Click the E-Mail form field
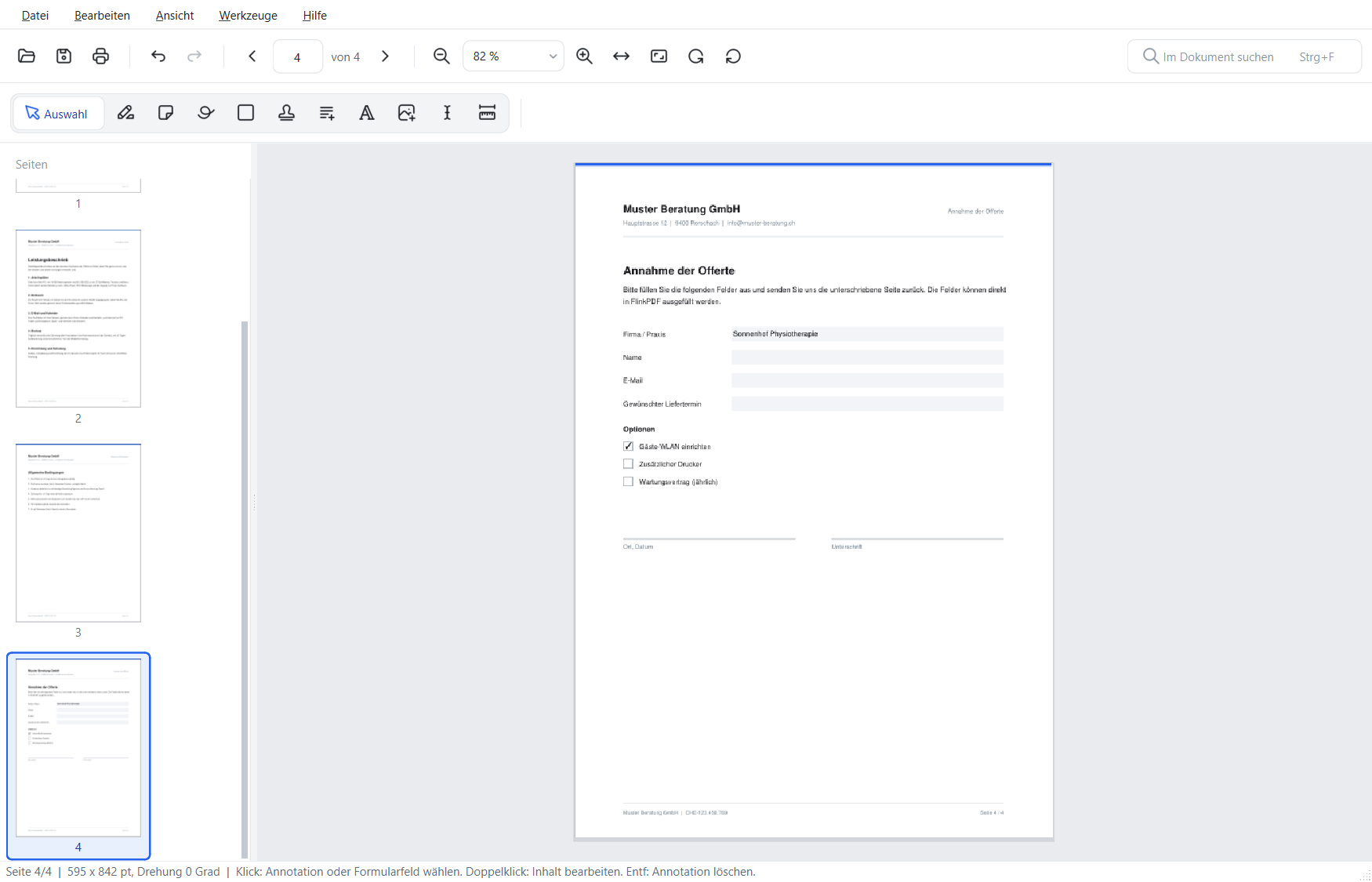1372x882 pixels. tap(867, 380)
